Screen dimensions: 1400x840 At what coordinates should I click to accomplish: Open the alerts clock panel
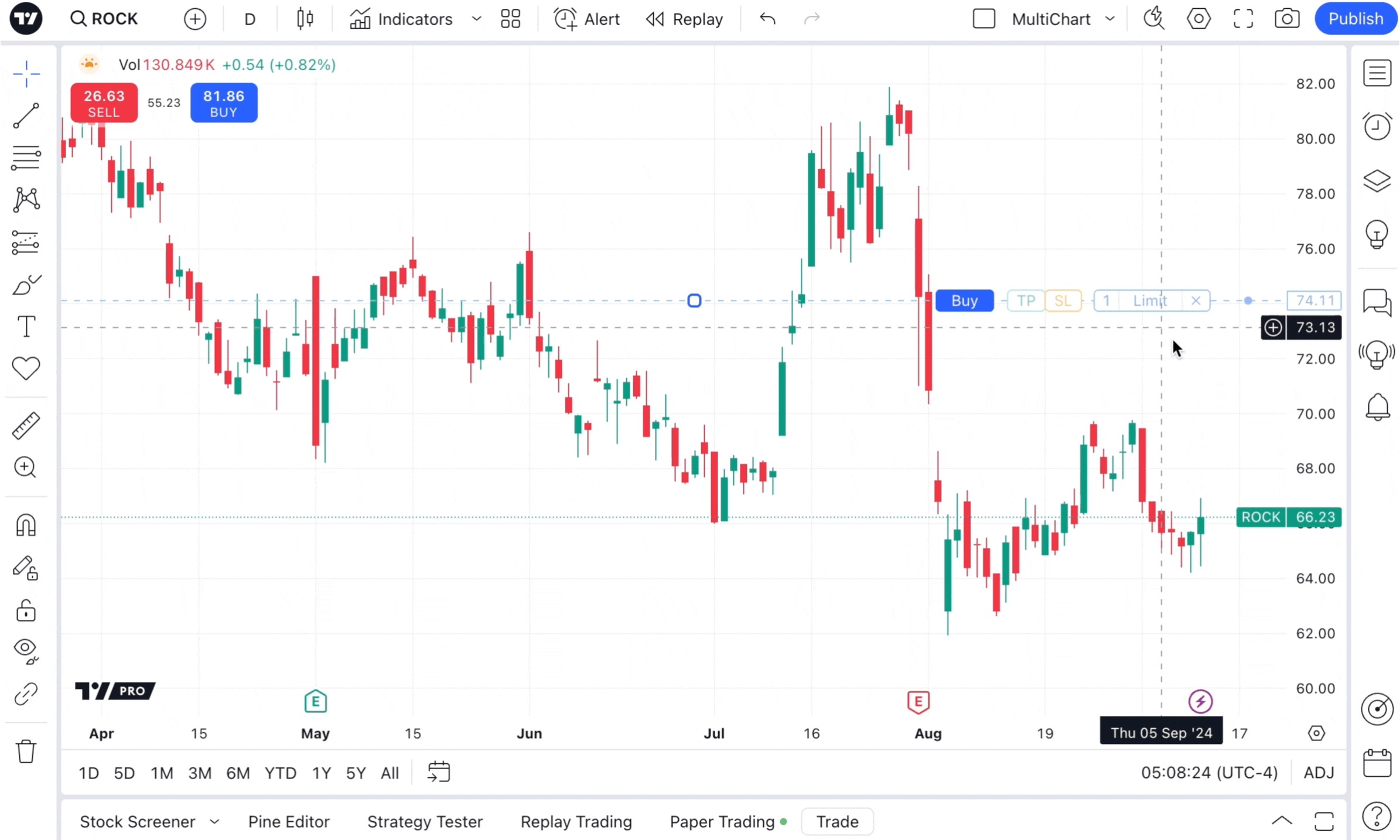[1377, 127]
